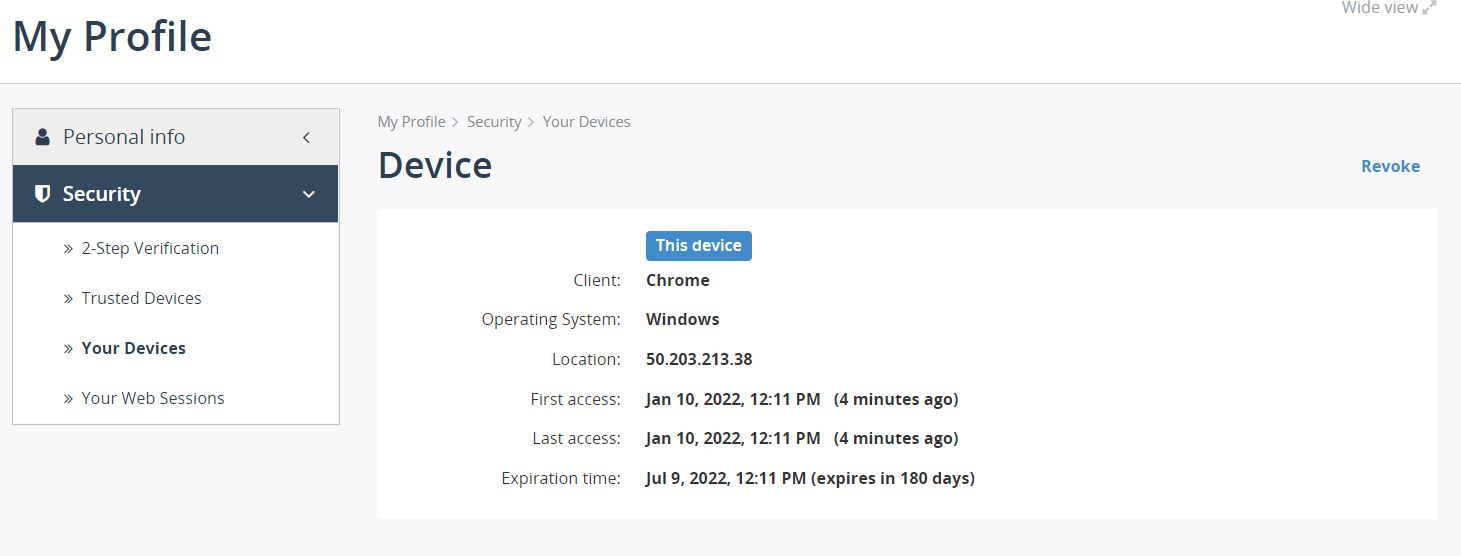Click the Security breadcrumb link
This screenshot has height=556, width=1461.
coord(494,122)
